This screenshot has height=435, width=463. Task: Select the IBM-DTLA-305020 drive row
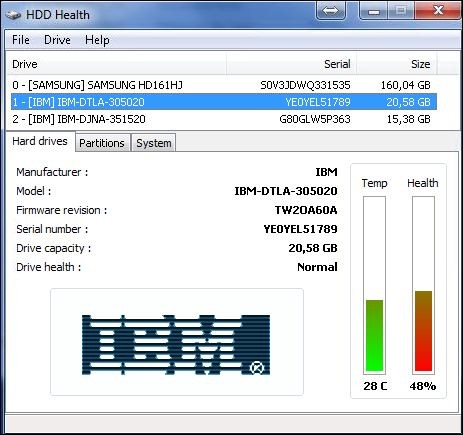pos(224,102)
